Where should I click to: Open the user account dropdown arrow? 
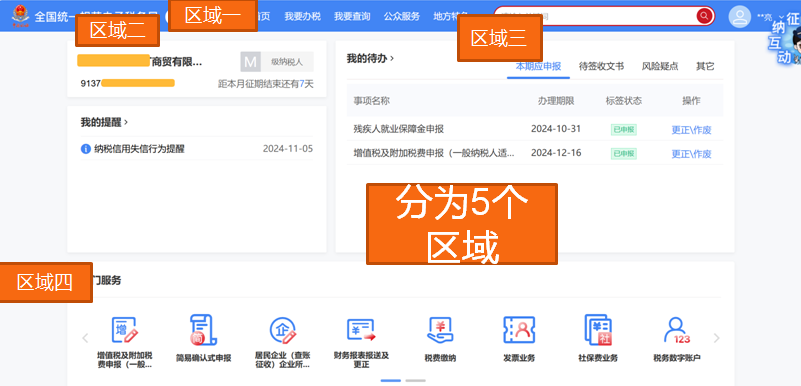pyautogui.click(x=781, y=17)
